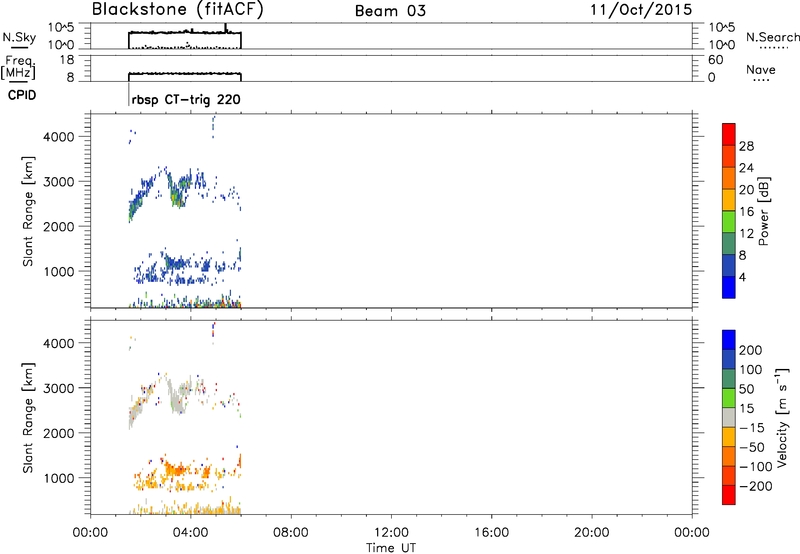Click the power panel 'Slant Range [km]' label
This screenshot has width=800, height=554.
(28, 211)
